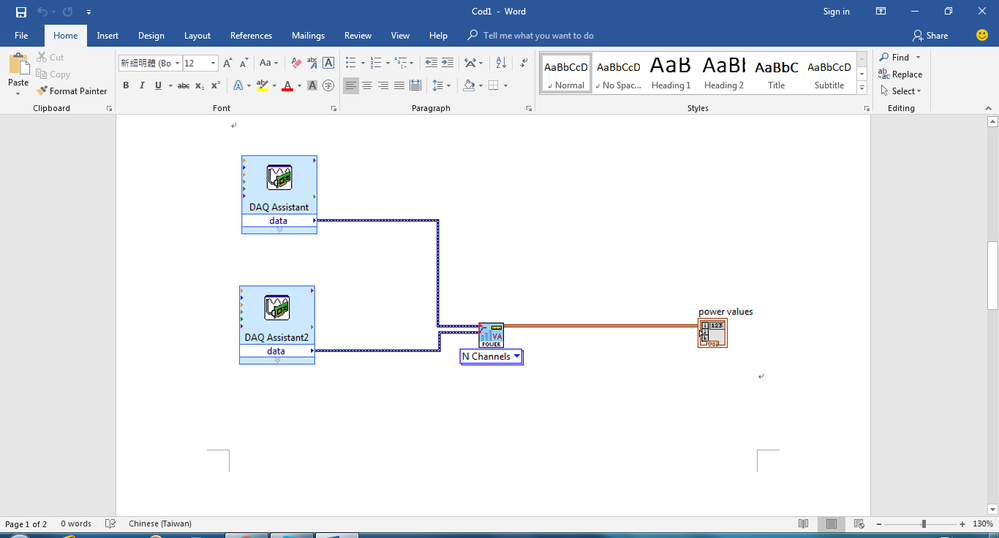
Task: Click the Character Border icon
Action: (328, 63)
